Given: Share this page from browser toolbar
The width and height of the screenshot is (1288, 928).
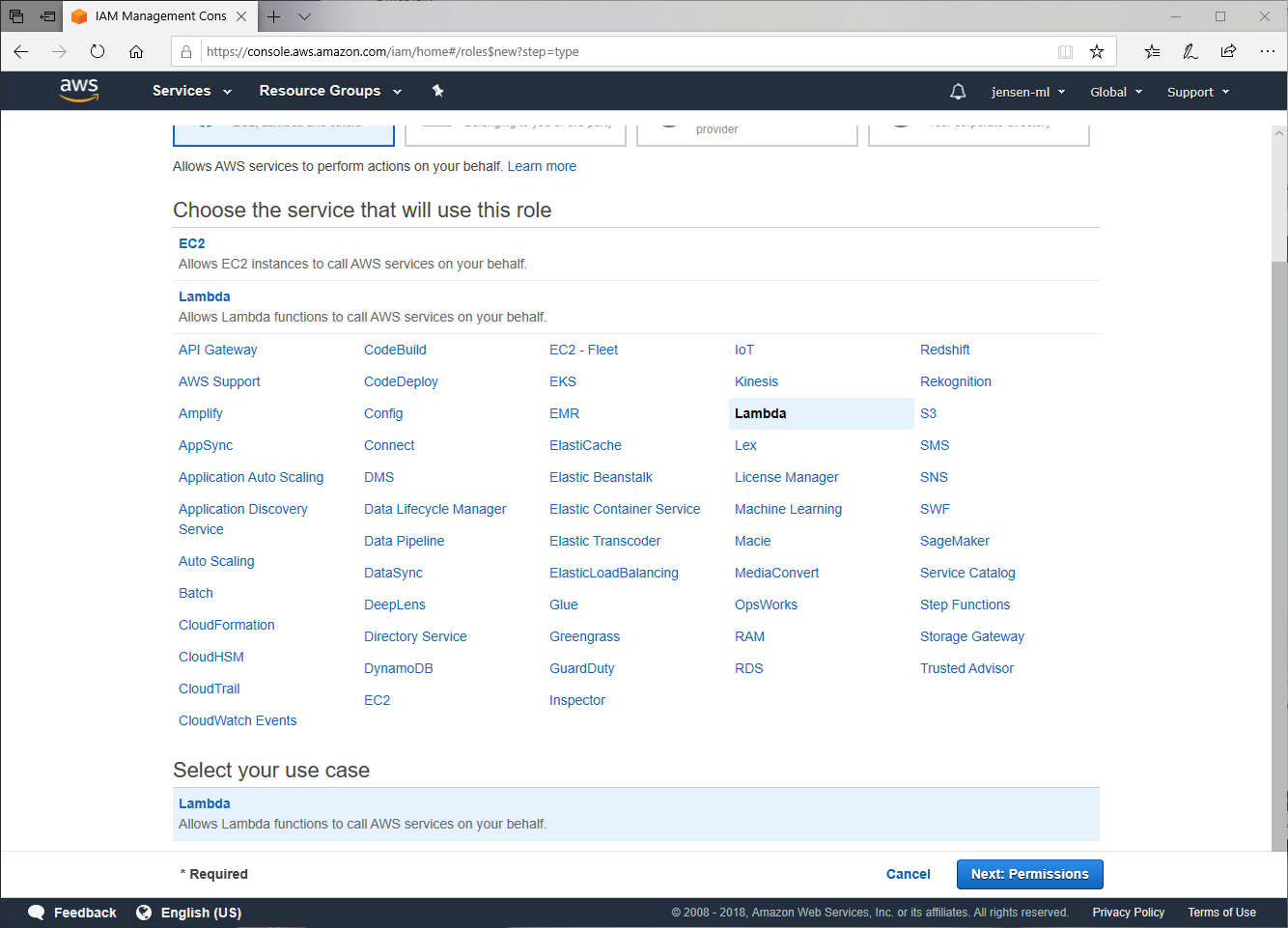Looking at the screenshot, I should click(1228, 51).
